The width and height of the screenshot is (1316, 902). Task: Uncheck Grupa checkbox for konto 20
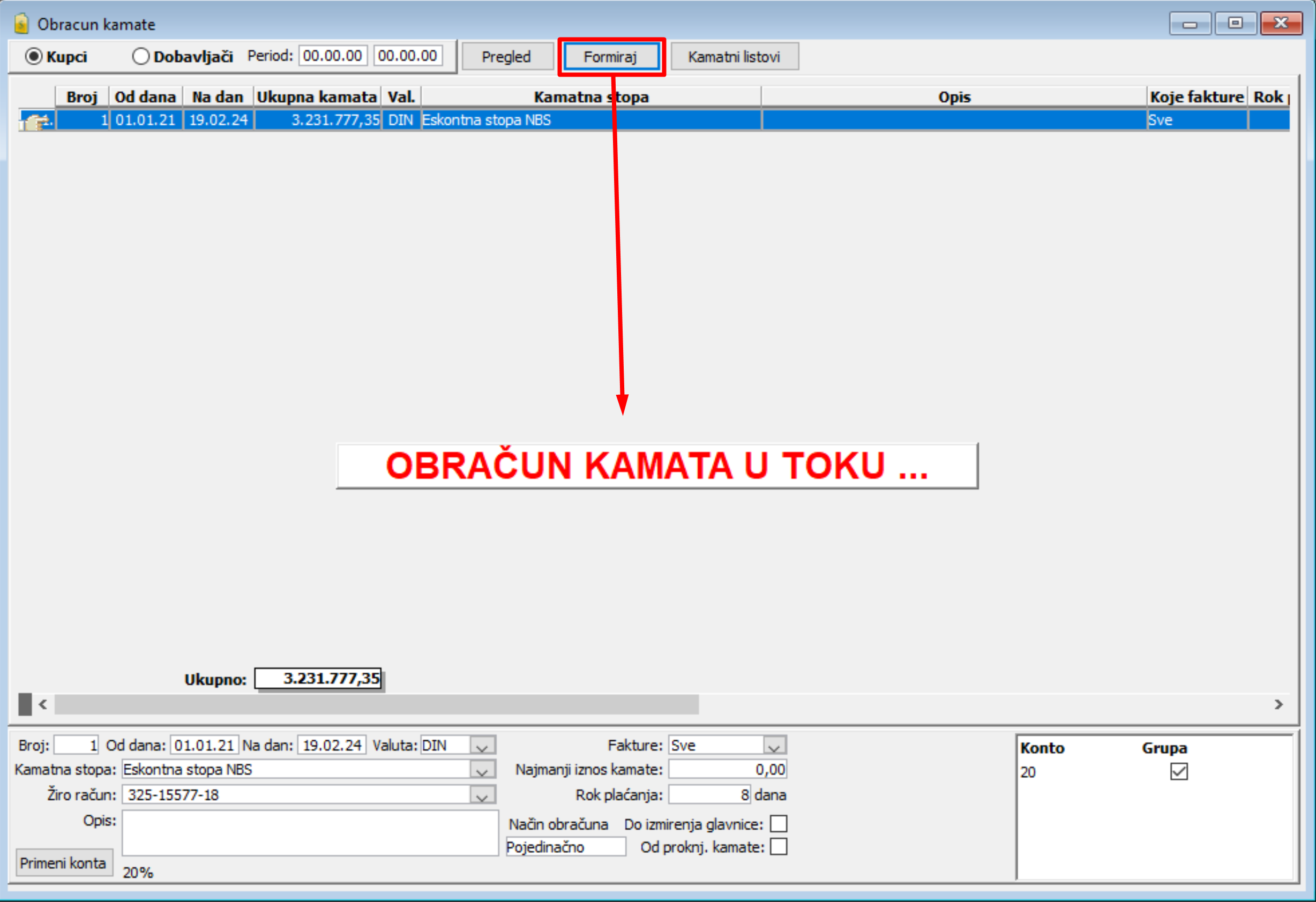coord(1179,772)
